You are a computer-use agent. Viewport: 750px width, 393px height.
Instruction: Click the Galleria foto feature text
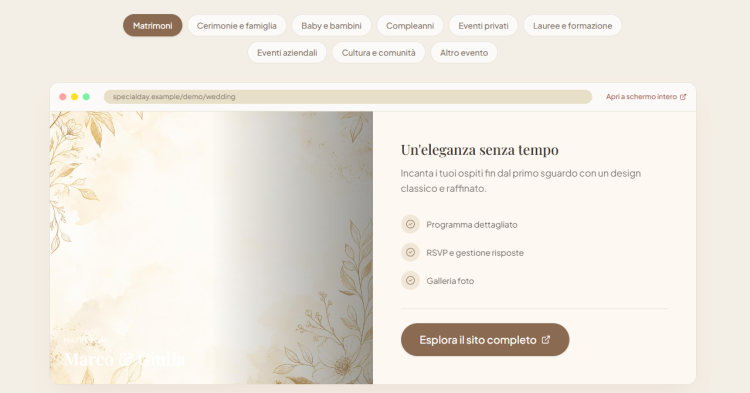450,281
